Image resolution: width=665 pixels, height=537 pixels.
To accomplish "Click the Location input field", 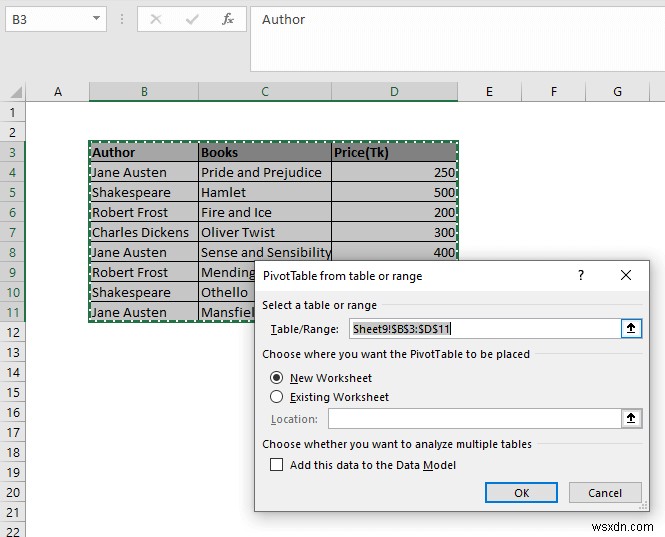I will click(x=475, y=418).
